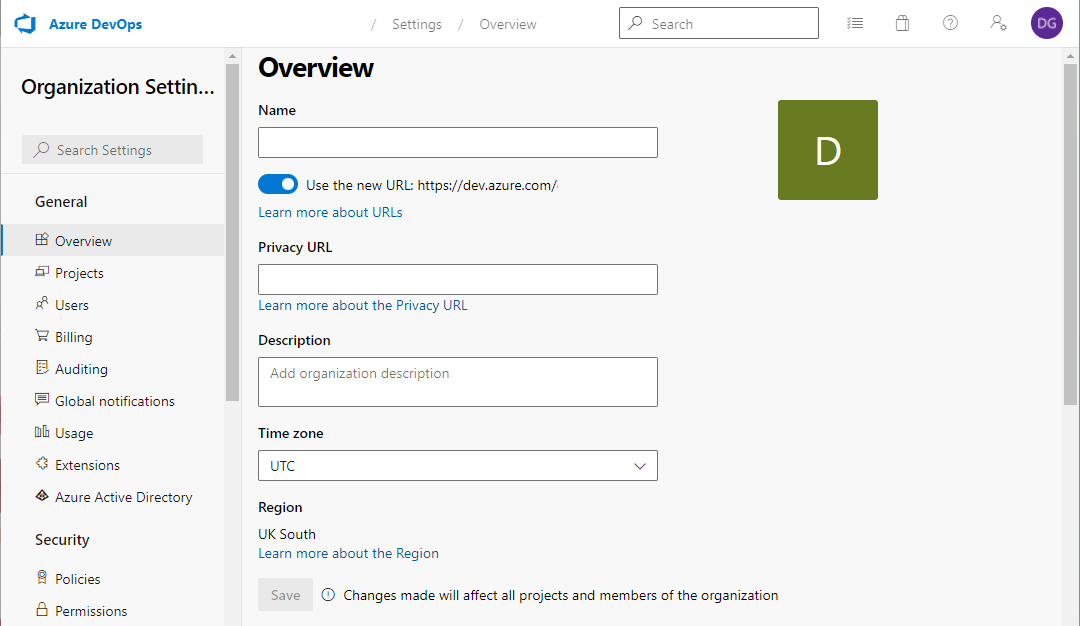Click the Time zone dropdown chevron
This screenshot has height=626, width=1080.
[x=640, y=466]
